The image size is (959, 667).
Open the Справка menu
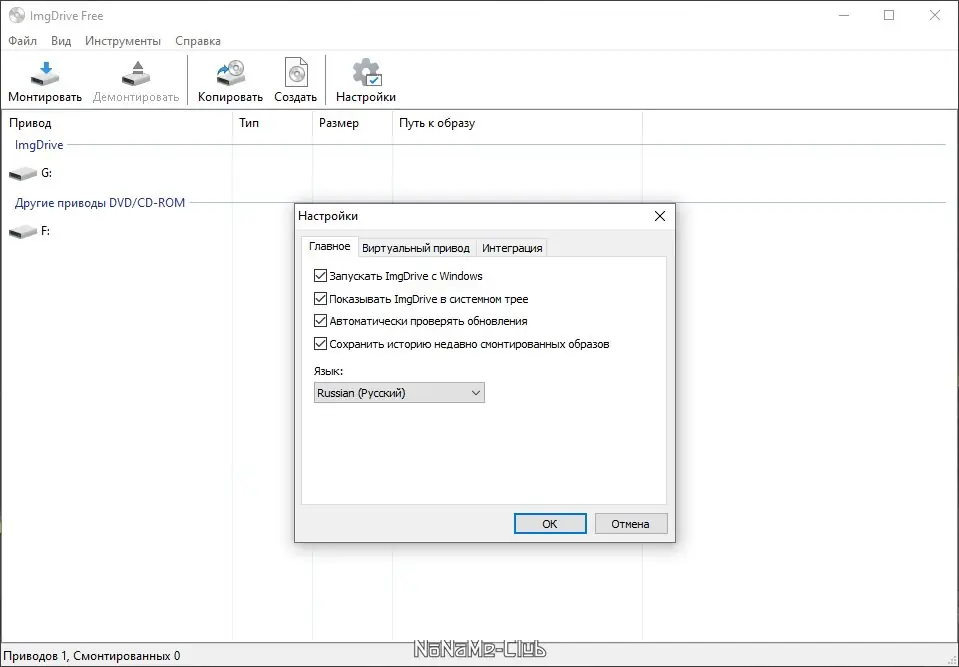198,41
